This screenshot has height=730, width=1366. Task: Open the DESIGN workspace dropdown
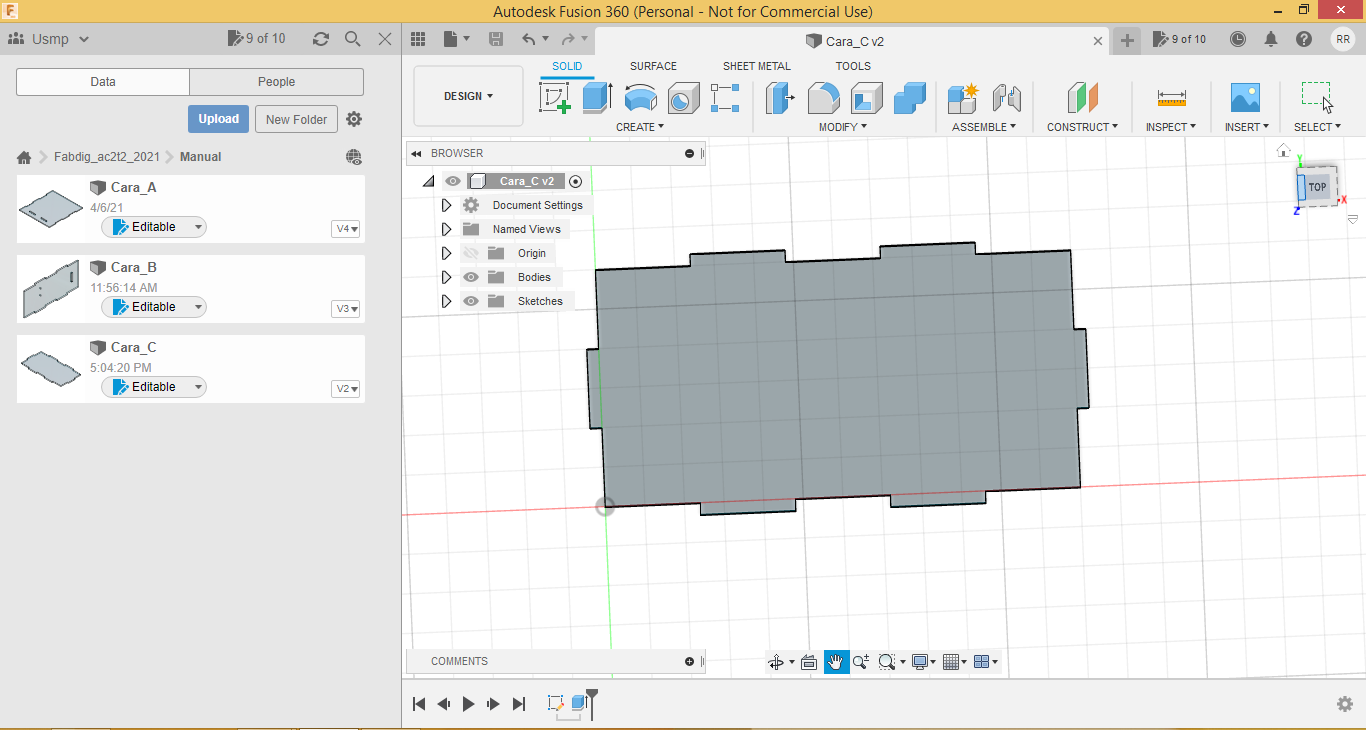[x=468, y=96]
